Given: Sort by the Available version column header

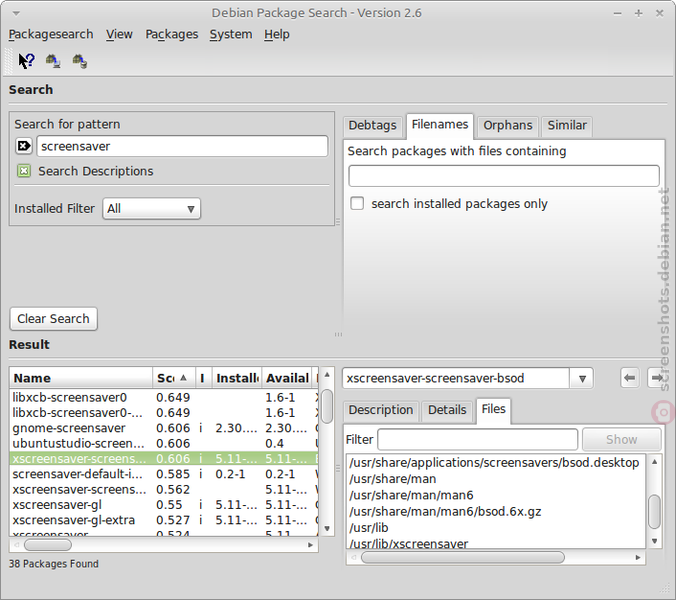Looking at the screenshot, I should (287, 378).
